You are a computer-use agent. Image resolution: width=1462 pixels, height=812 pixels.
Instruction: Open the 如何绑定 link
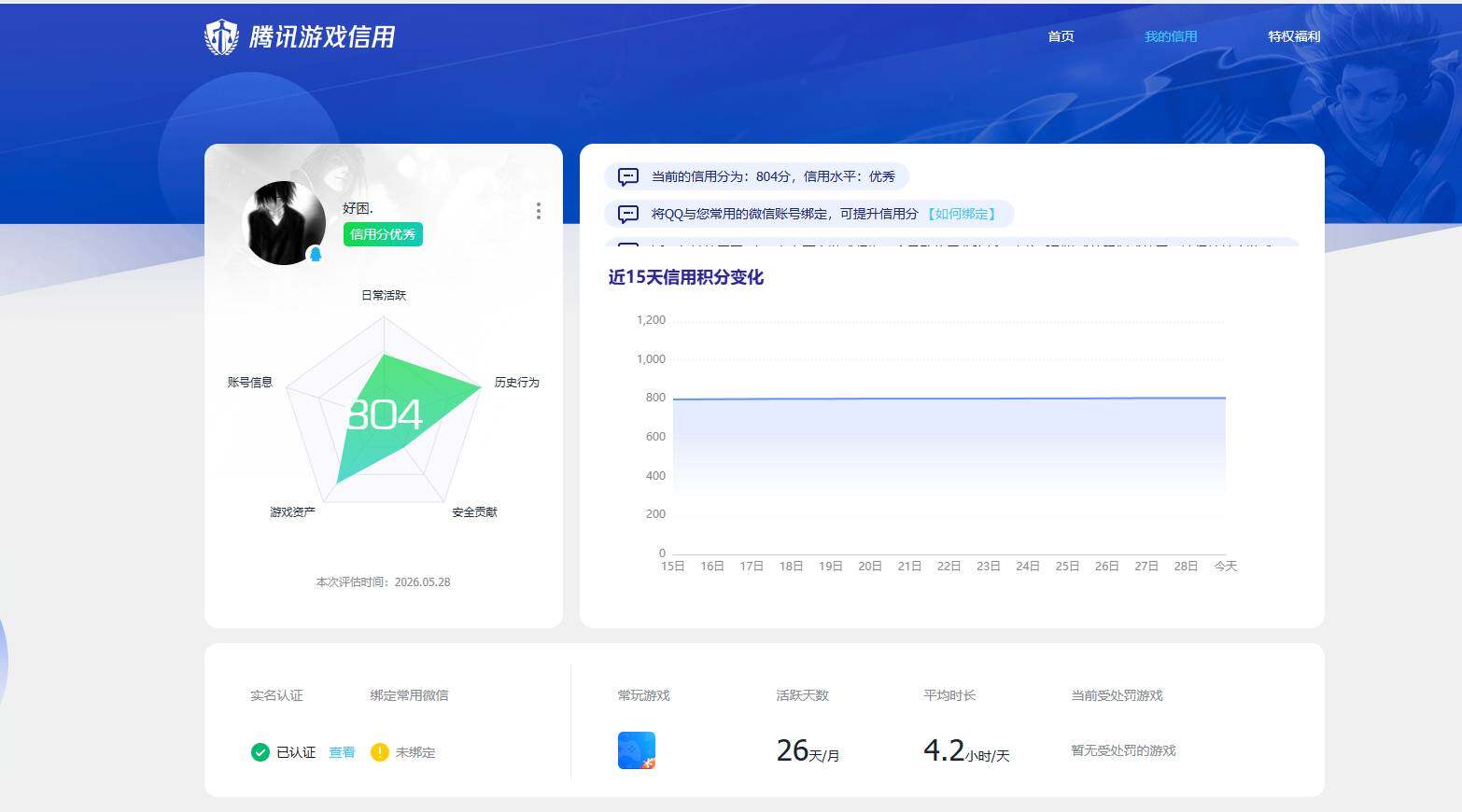pyautogui.click(x=962, y=214)
